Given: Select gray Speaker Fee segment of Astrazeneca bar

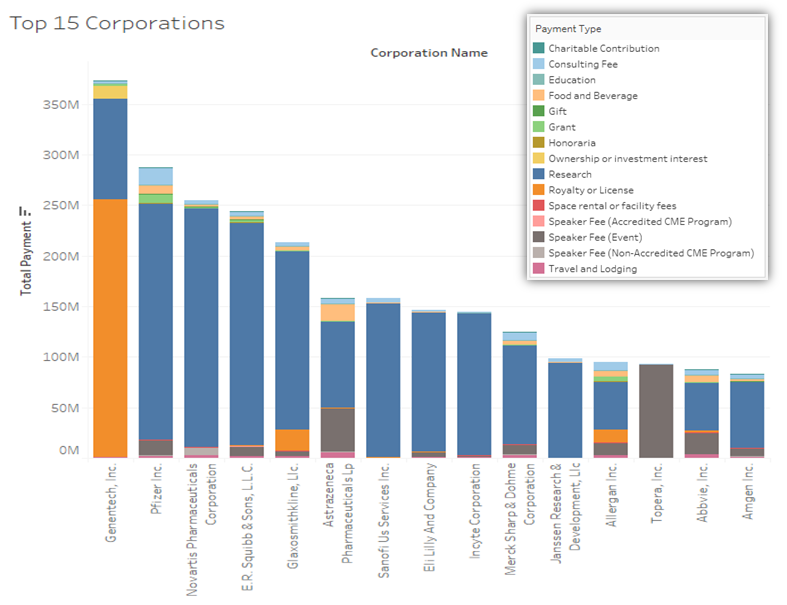Looking at the screenshot, I should click(338, 430).
